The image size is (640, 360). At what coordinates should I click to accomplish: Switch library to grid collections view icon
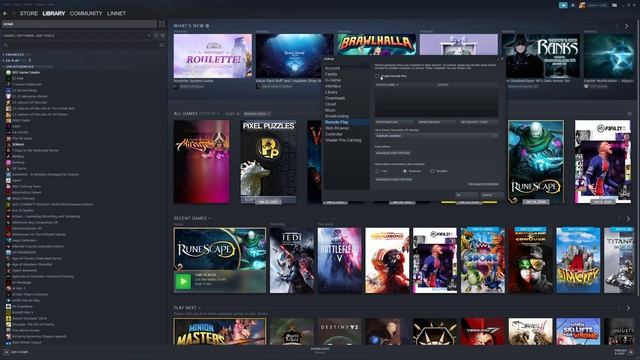click(x=162, y=24)
